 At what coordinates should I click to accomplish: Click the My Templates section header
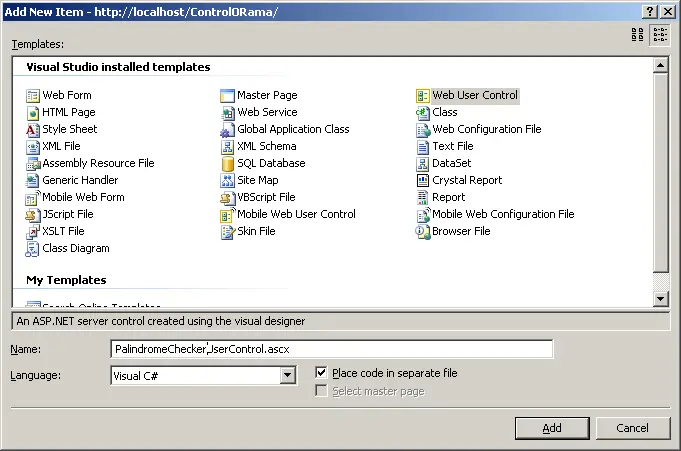point(66,280)
